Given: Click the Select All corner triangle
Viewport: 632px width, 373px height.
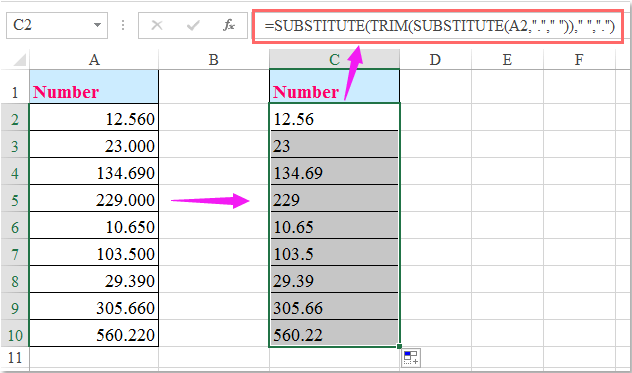Looking at the screenshot, I should (x=20, y=60).
